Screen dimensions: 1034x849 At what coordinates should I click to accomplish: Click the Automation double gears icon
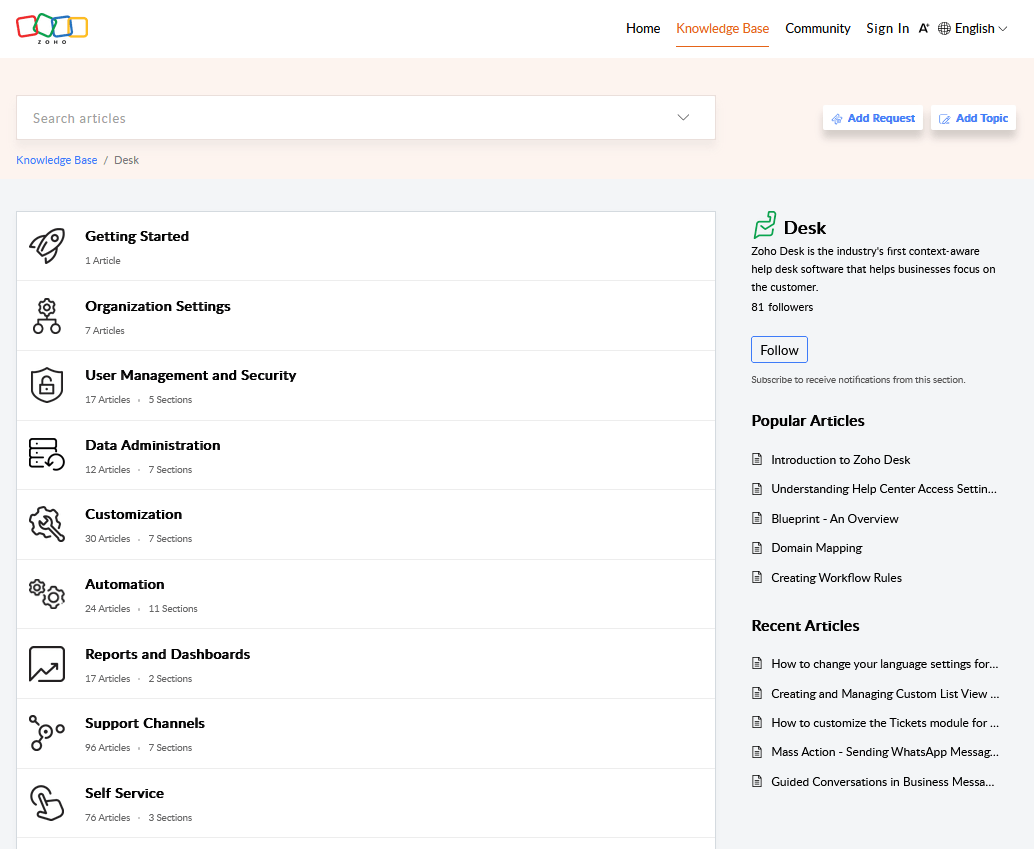[x=47, y=594]
